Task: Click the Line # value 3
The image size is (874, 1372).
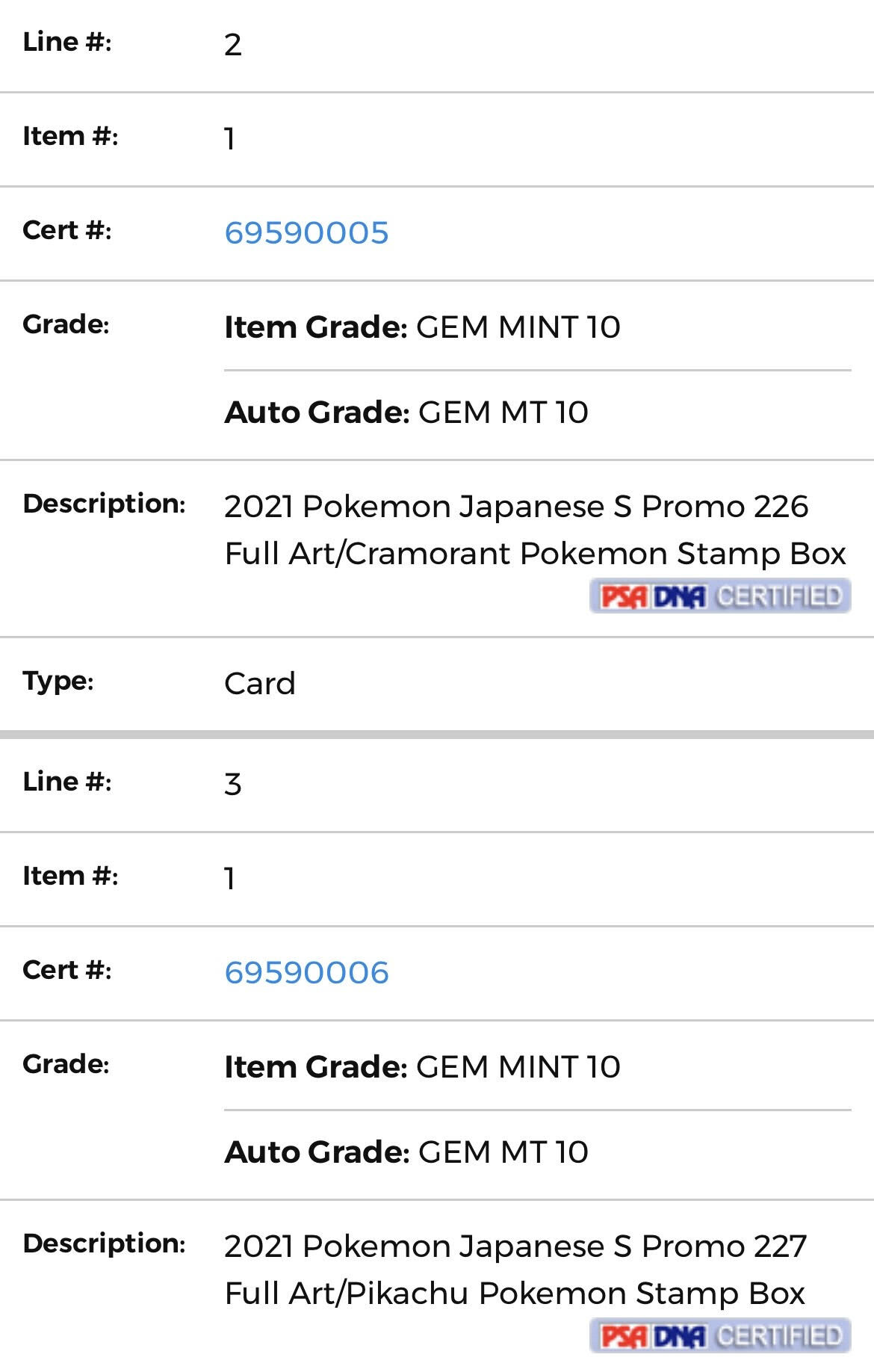Action: click(233, 785)
